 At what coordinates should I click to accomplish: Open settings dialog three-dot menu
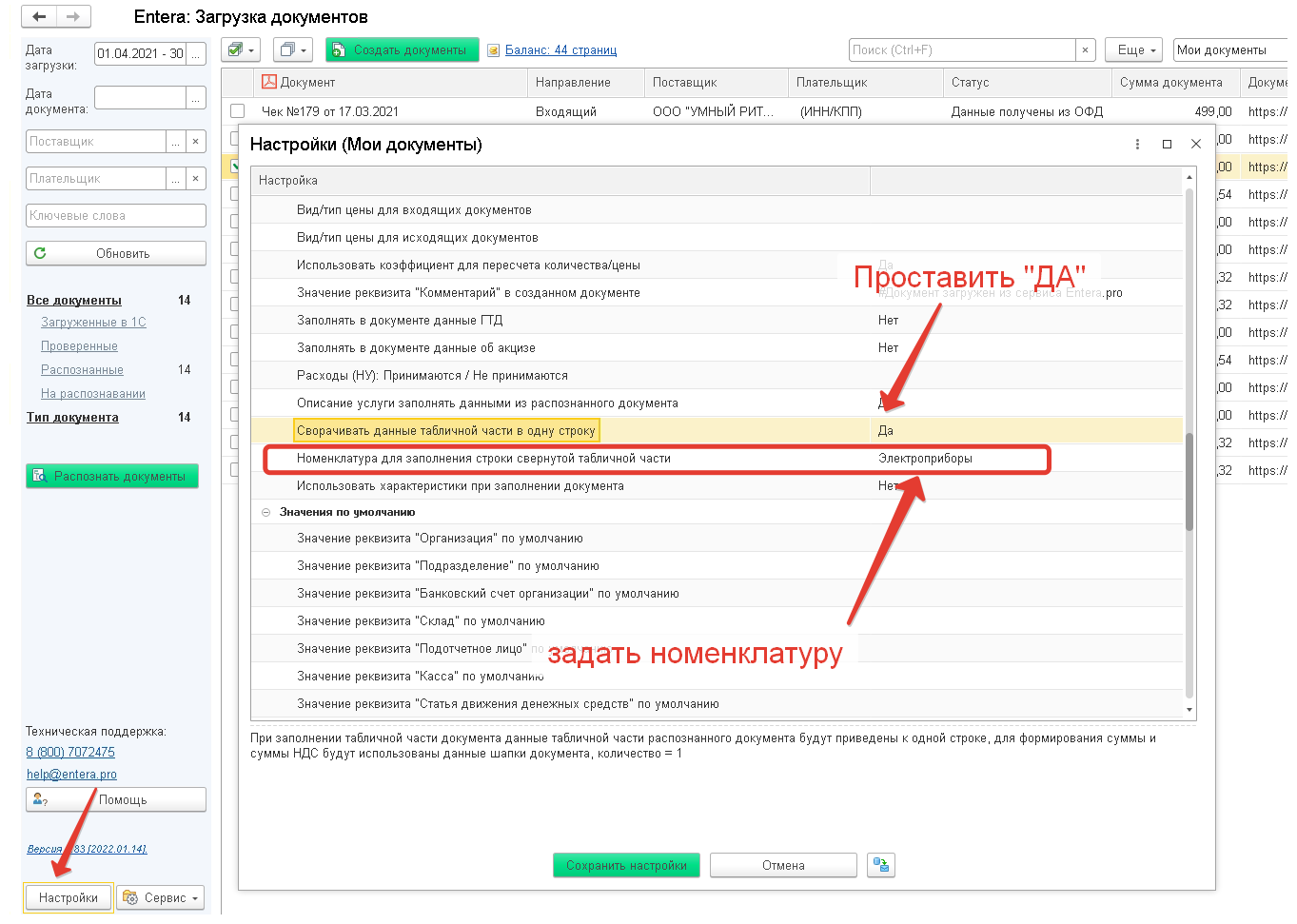(x=1137, y=144)
